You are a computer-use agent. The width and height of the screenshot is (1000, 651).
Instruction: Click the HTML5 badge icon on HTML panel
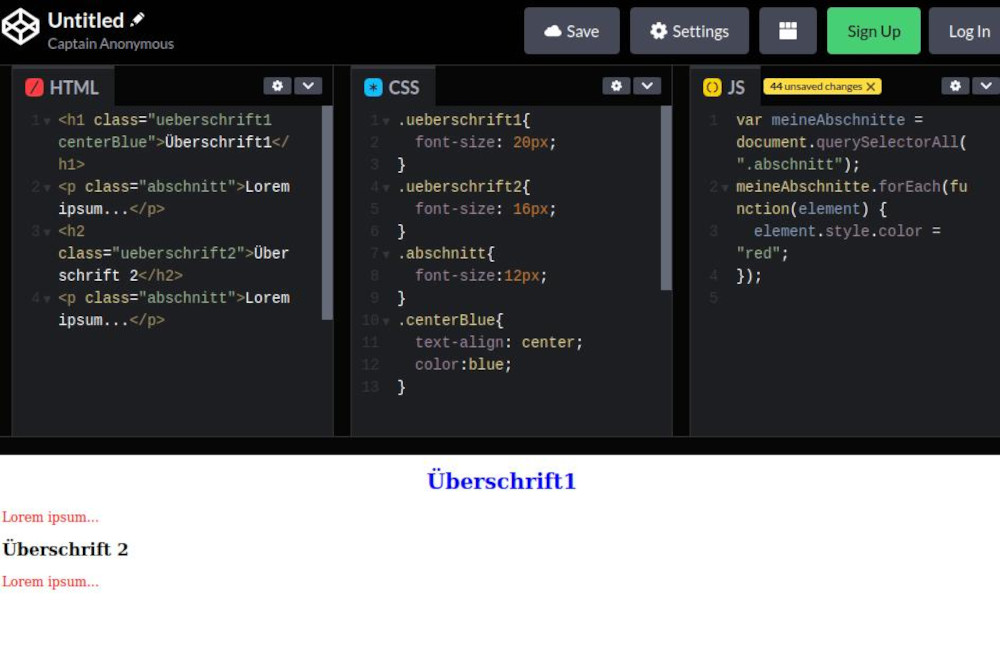click(x=34, y=88)
